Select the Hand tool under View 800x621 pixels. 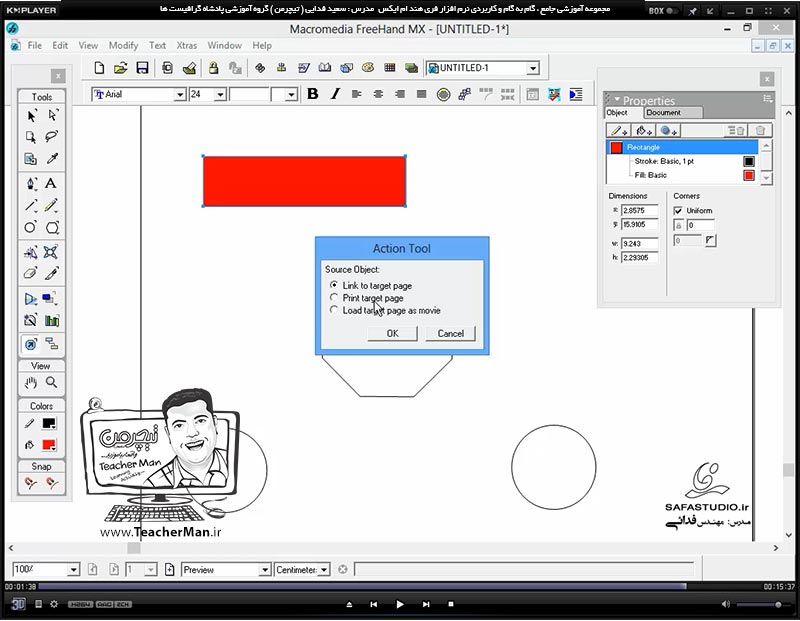[x=31, y=382]
